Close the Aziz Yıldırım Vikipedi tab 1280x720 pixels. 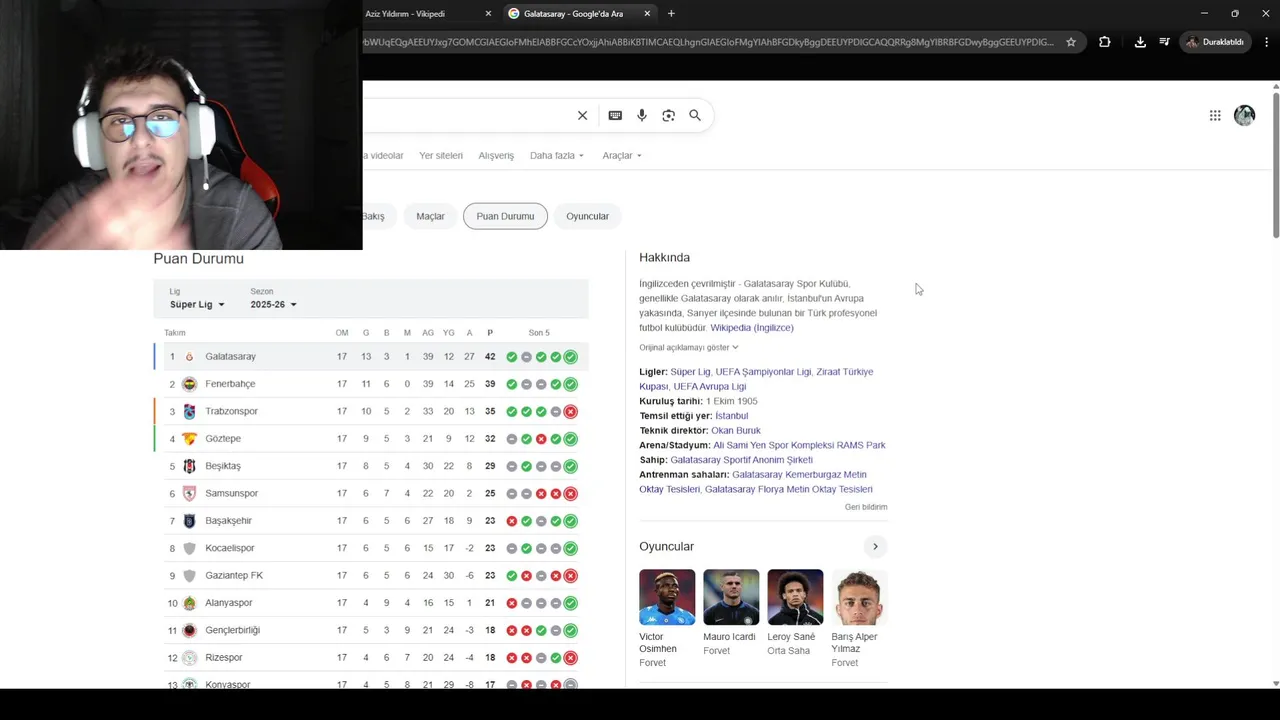488,14
